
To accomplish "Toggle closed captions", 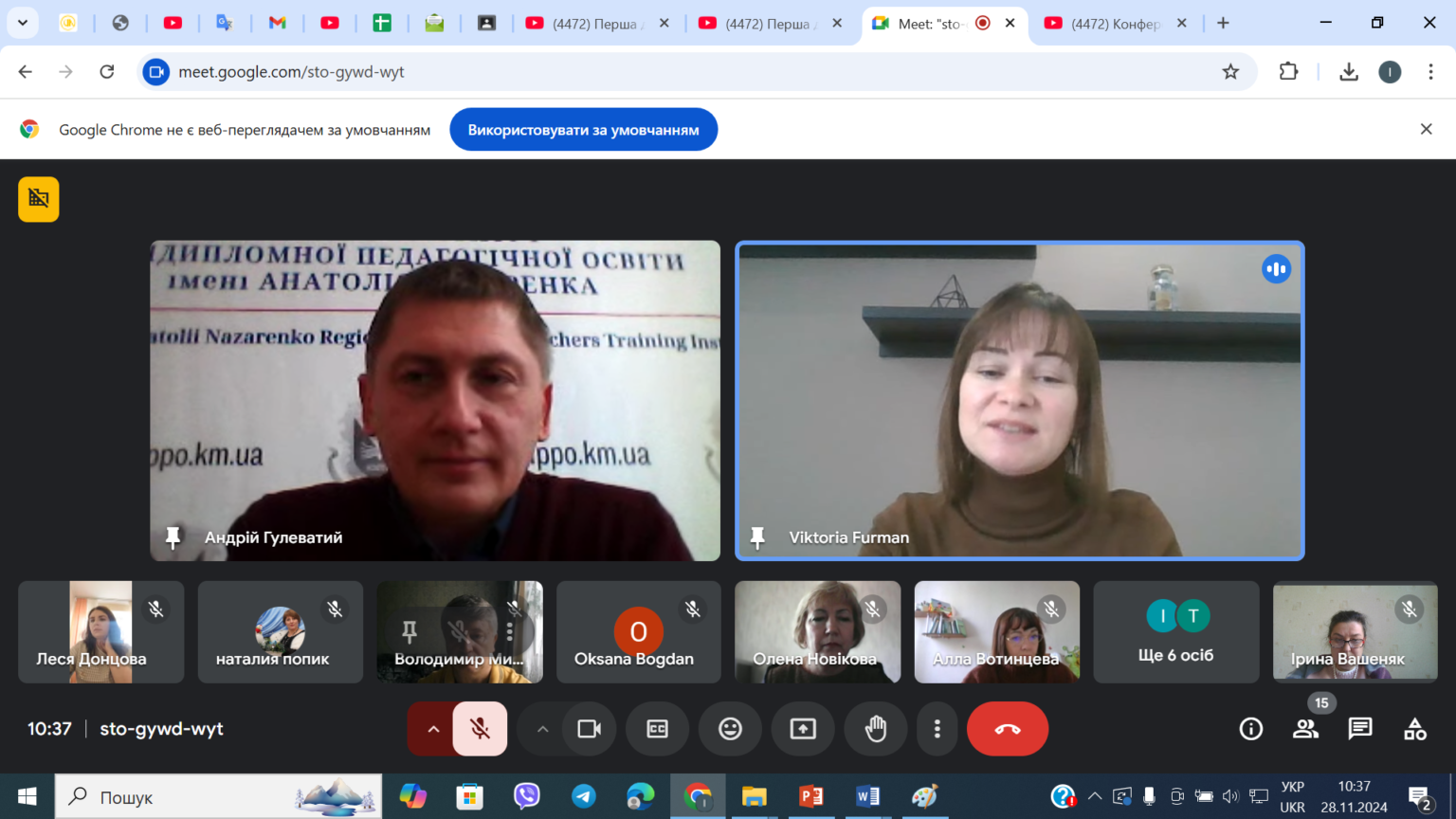I will pos(657,729).
